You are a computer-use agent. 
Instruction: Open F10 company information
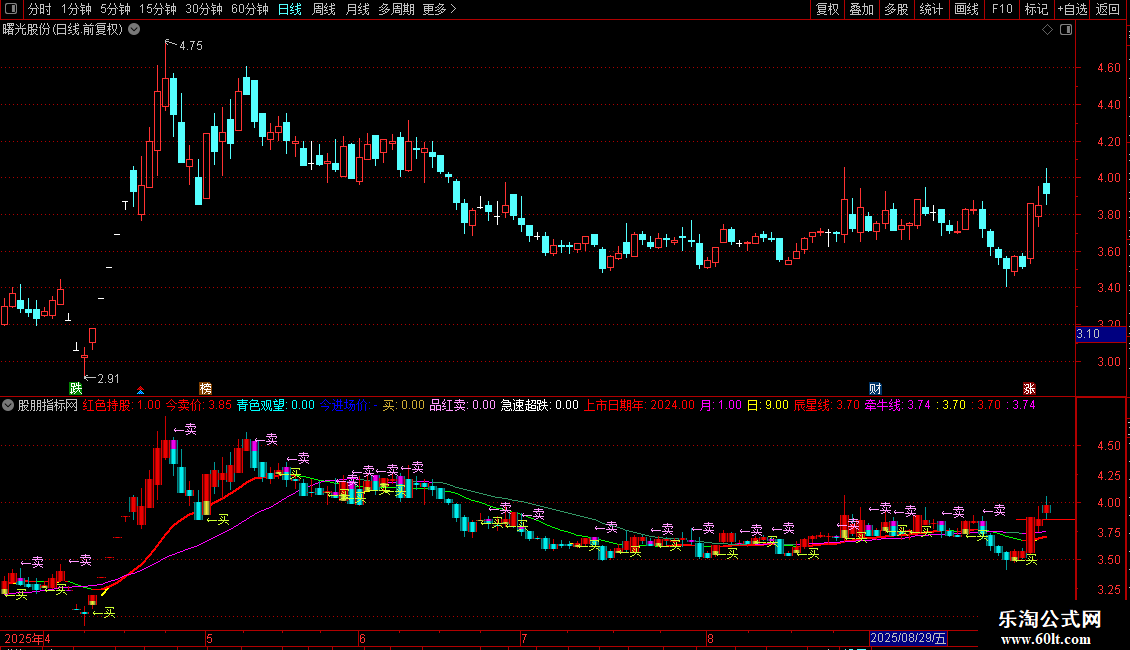coord(1002,9)
